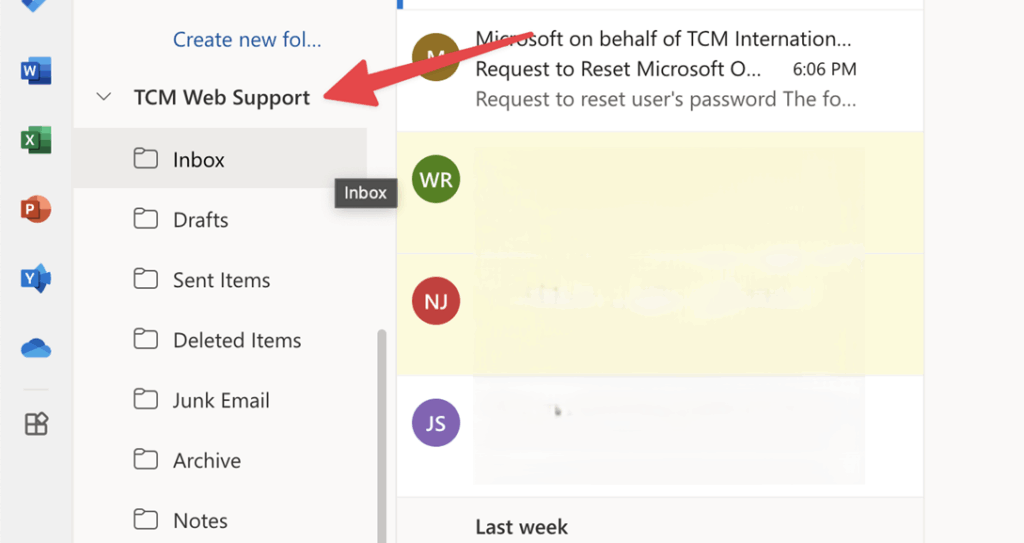Open the OneDrive cloud icon
The image size is (1024, 543).
tap(36, 348)
